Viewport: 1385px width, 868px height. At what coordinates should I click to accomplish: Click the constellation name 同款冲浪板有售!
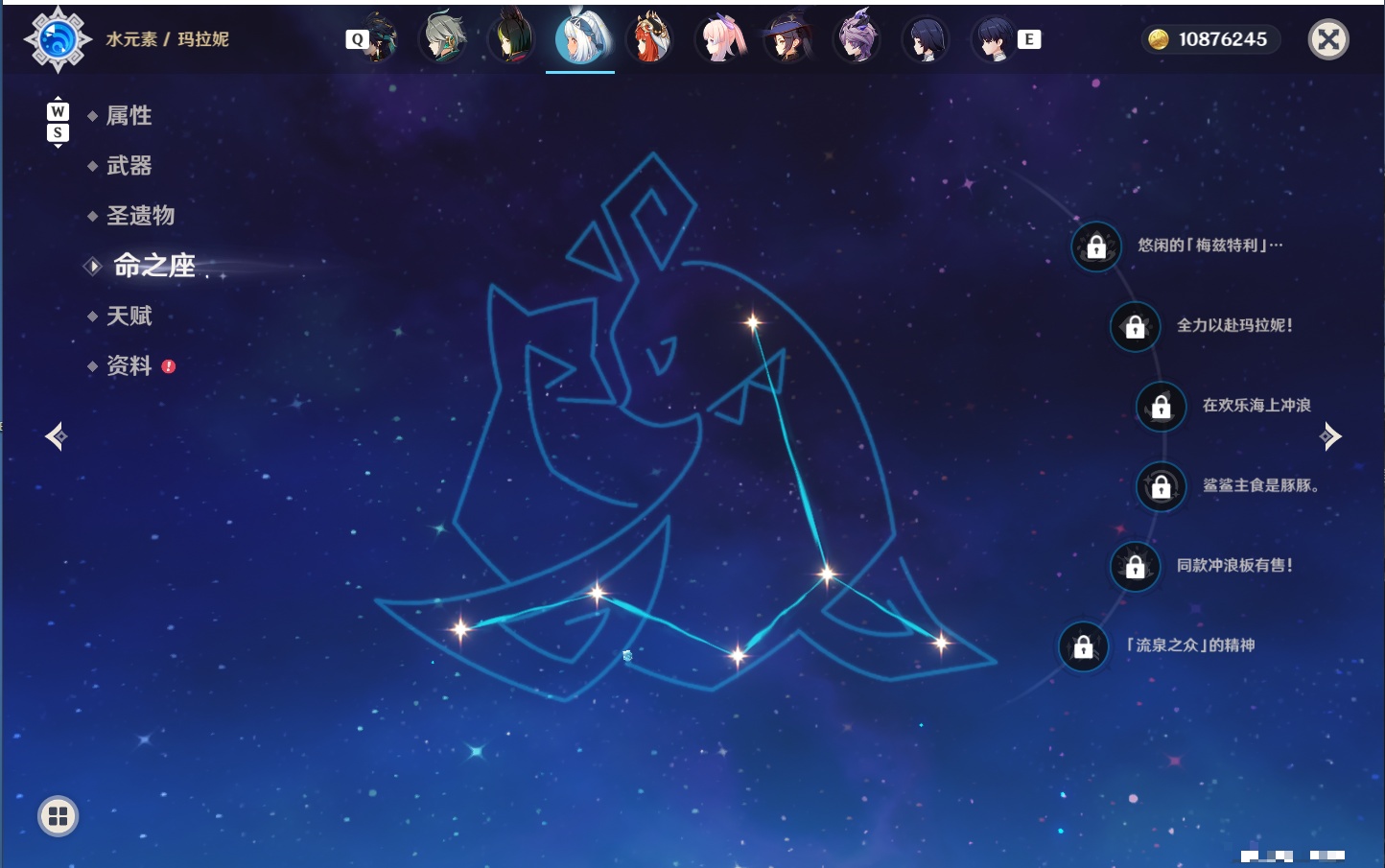pyautogui.click(x=1235, y=565)
